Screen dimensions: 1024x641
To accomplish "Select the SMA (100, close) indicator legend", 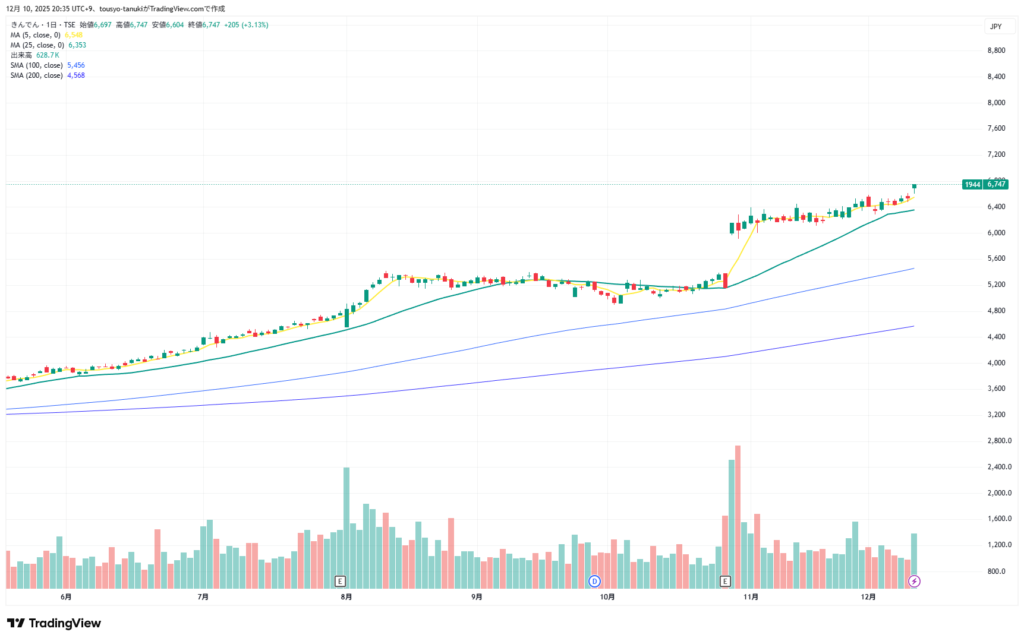I will (36, 65).
